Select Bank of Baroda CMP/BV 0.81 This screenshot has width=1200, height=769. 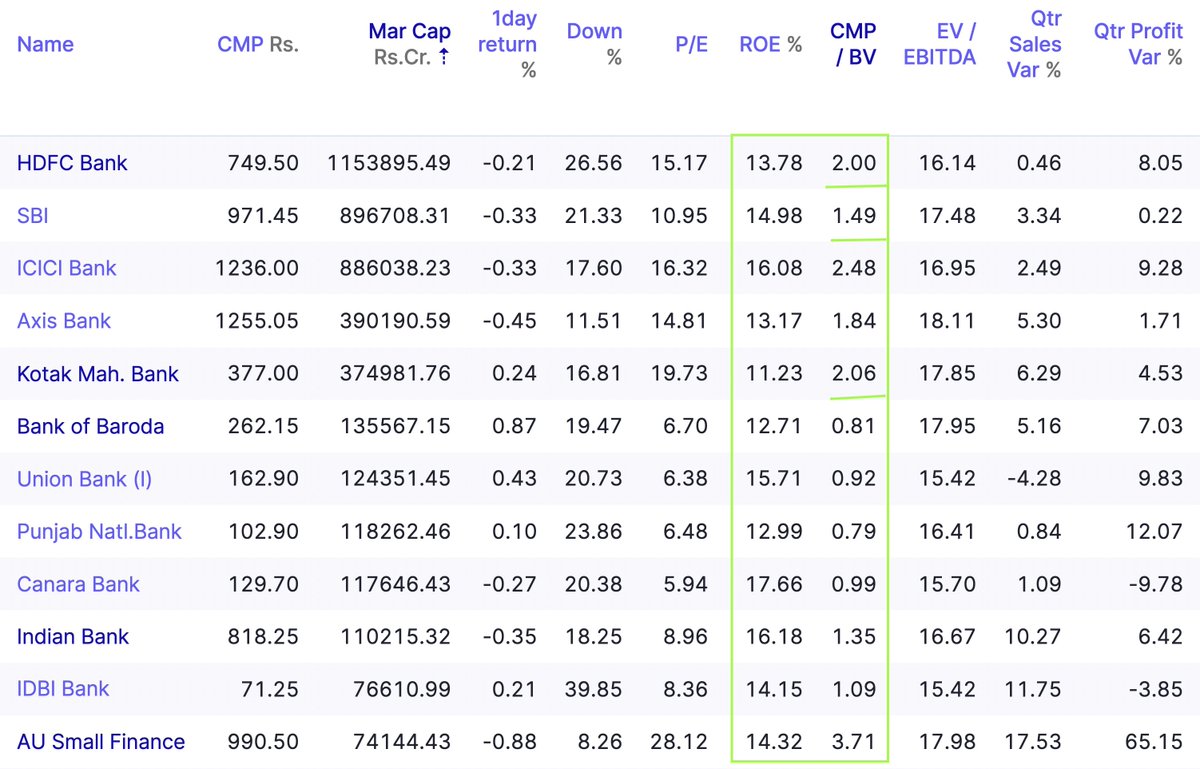pyautogui.click(x=855, y=426)
